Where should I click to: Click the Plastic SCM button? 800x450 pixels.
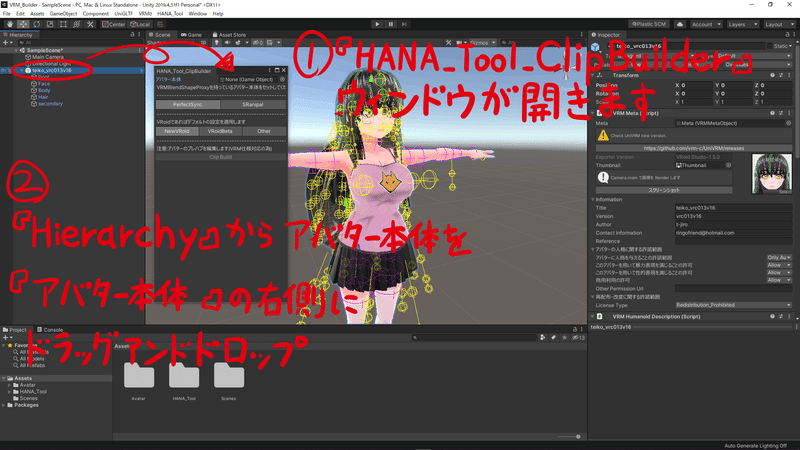point(649,24)
